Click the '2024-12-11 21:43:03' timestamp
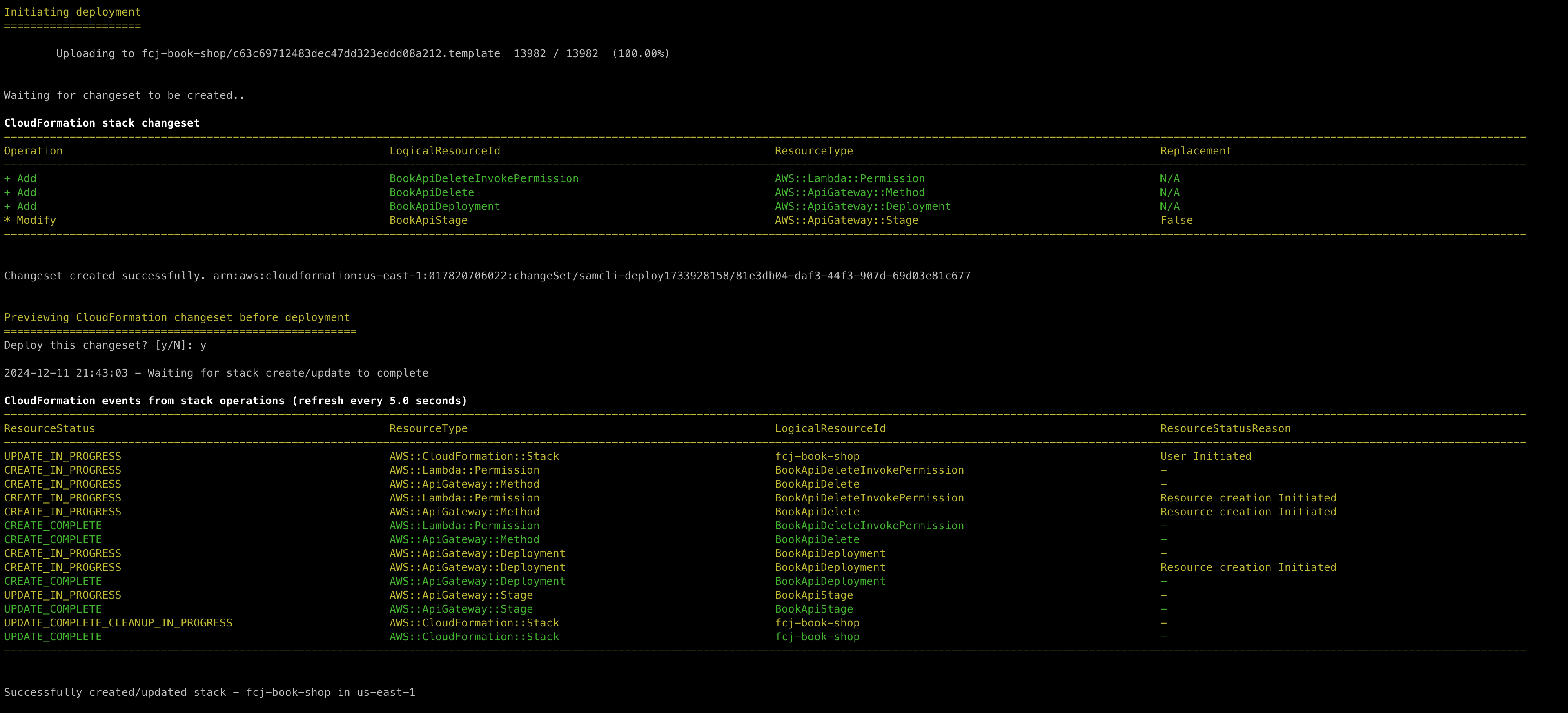The width and height of the screenshot is (1568, 713). (x=66, y=373)
